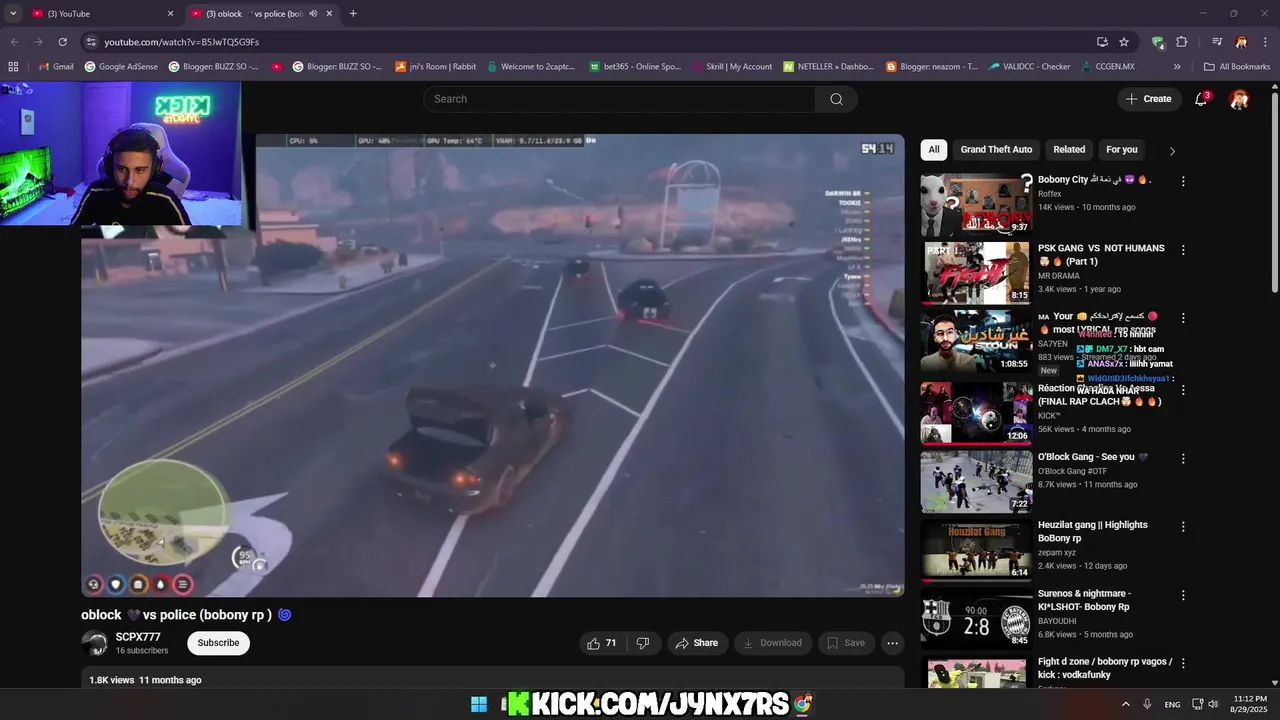
Task: Subscribe to SCPX777 channel
Action: coord(218,643)
